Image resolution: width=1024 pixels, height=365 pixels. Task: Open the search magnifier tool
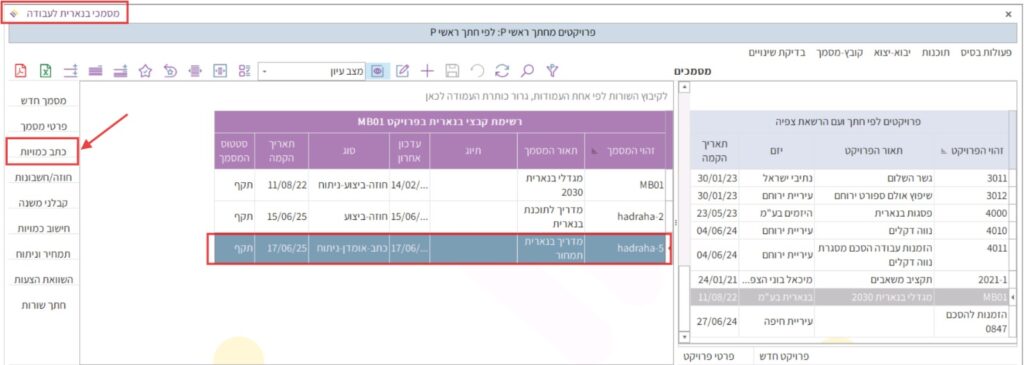point(527,71)
